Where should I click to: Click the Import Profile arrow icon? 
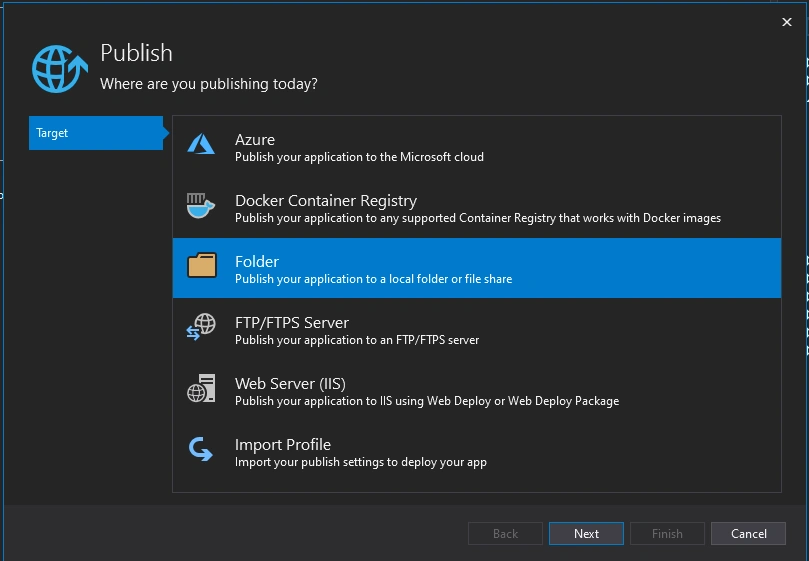201,449
